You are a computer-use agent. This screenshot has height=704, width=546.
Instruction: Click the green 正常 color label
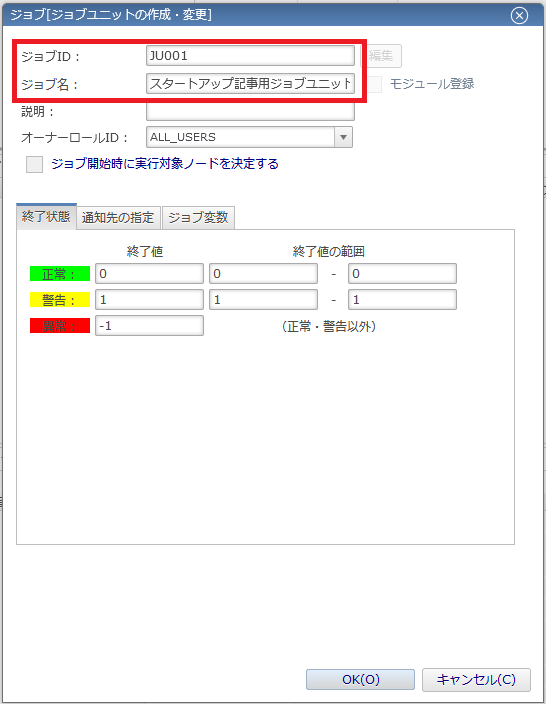(x=60, y=274)
